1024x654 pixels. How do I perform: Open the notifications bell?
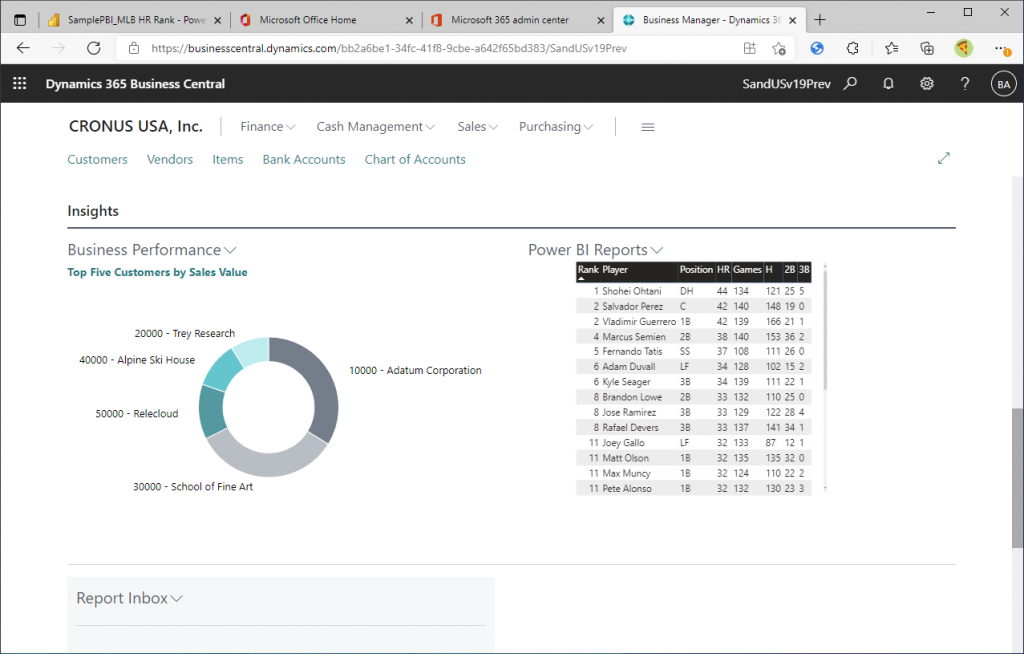tap(888, 84)
